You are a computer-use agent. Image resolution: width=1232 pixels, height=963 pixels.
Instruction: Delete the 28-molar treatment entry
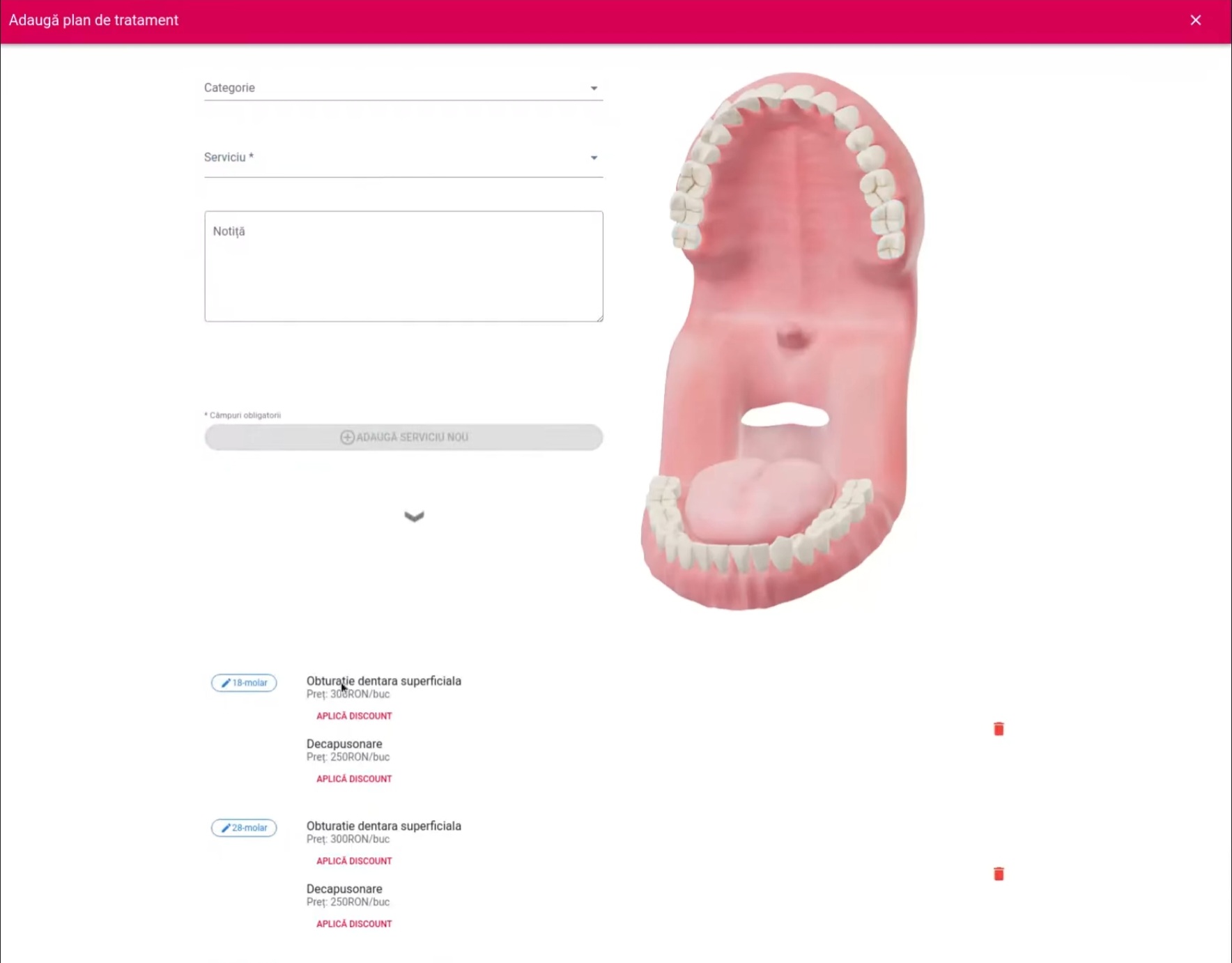[x=998, y=874]
